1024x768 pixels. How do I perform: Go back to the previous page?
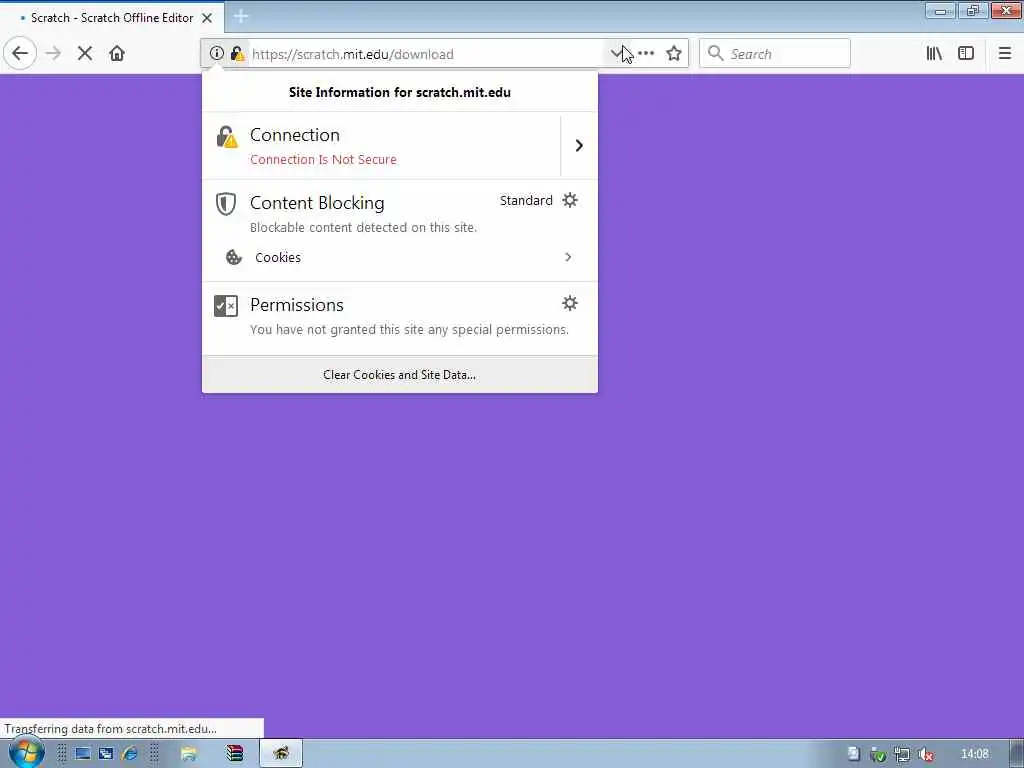20,54
